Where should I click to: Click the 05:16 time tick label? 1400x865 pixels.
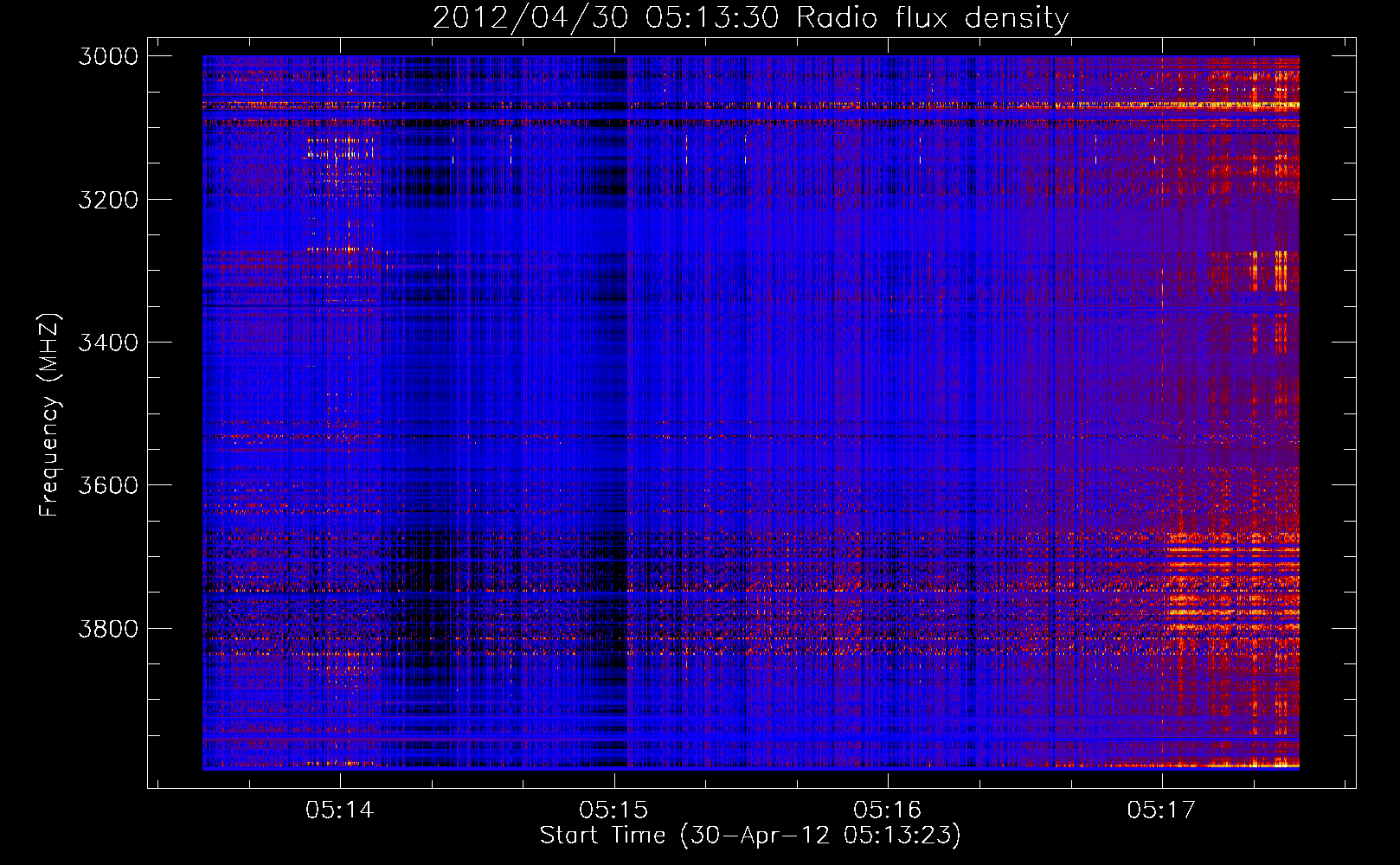(x=887, y=811)
